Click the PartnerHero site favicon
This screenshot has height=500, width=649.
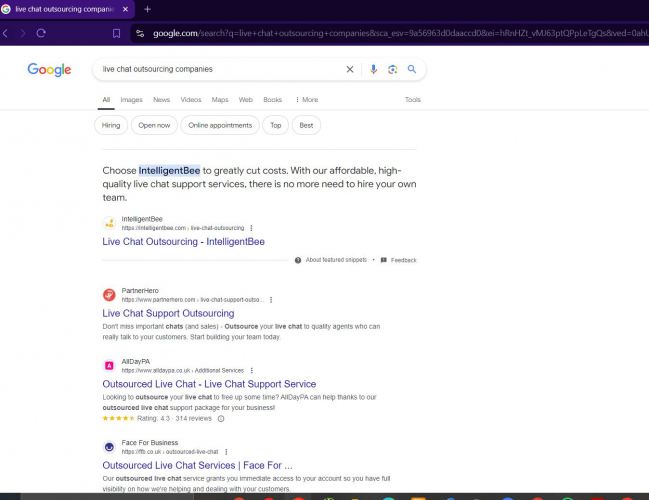coord(109,295)
